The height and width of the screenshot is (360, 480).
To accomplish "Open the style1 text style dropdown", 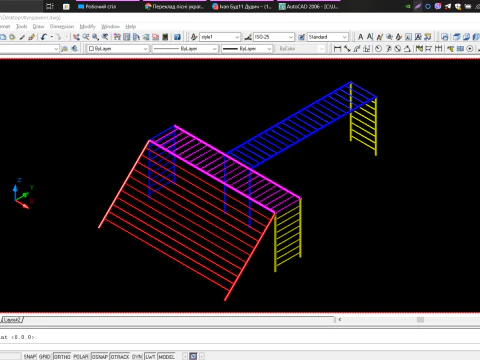I will (220, 37).
